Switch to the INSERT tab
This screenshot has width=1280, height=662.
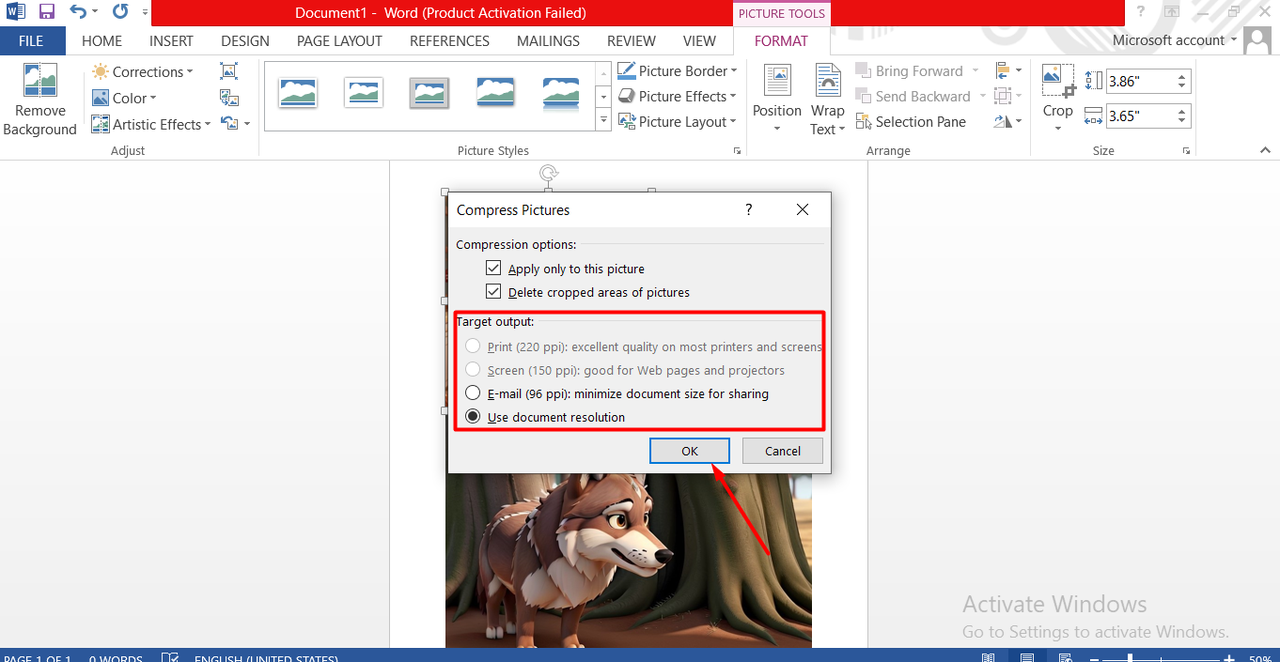[172, 41]
